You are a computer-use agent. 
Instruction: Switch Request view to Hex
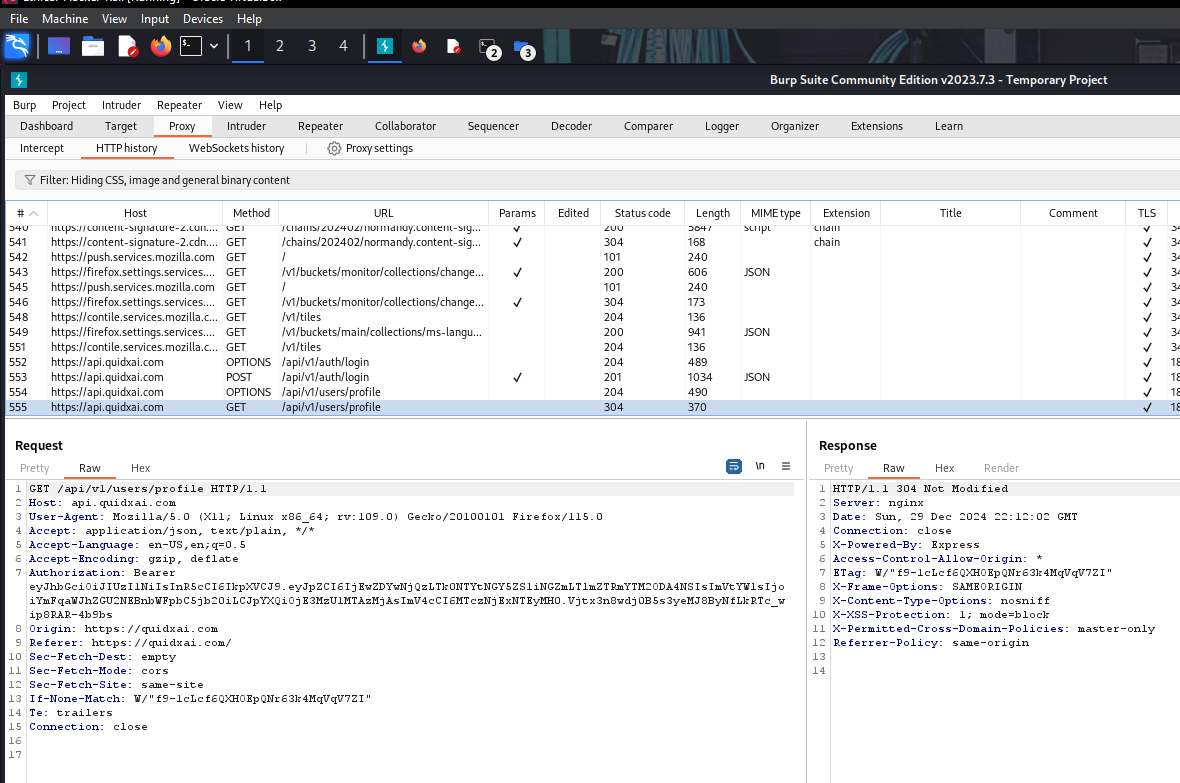pos(141,468)
